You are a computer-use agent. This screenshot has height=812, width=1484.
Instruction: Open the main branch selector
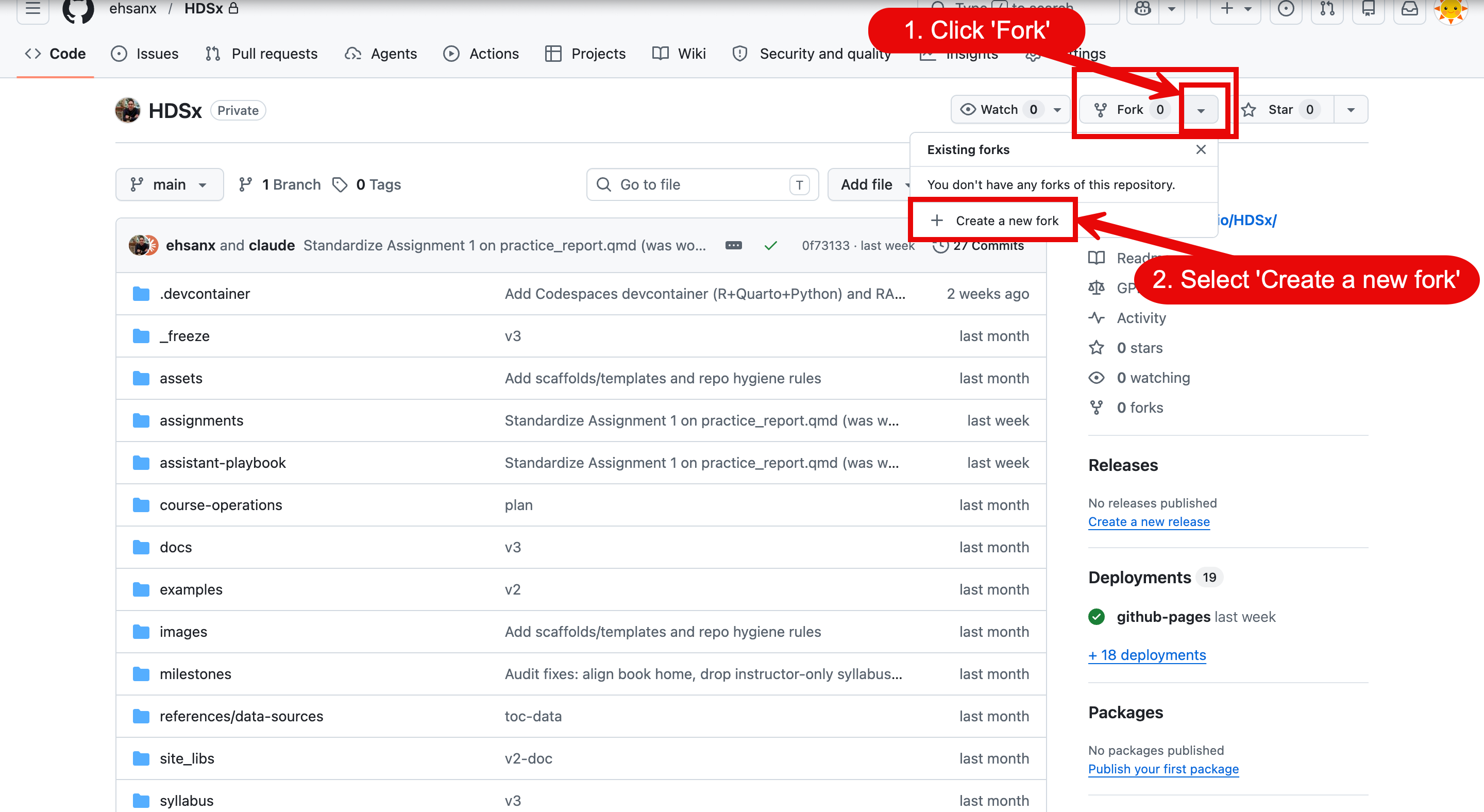170,184
